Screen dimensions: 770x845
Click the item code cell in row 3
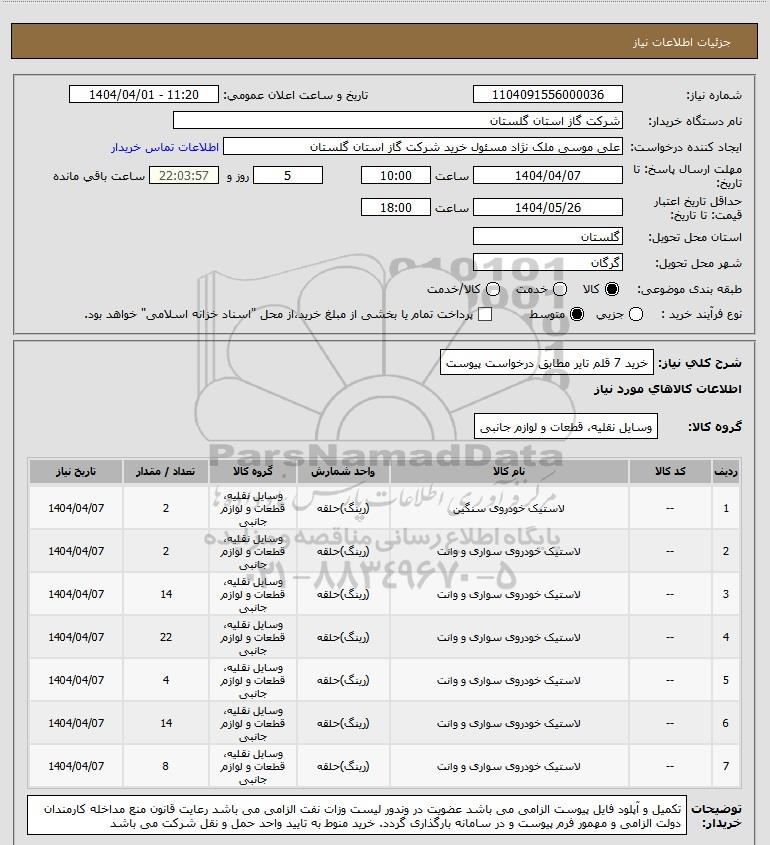670,594
